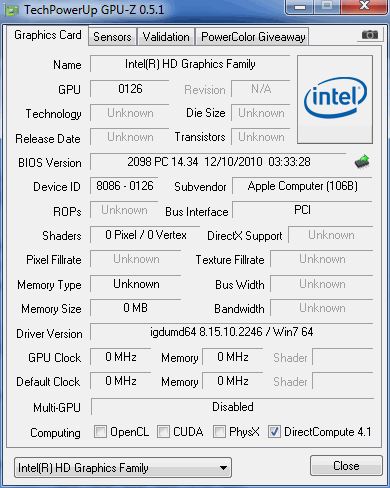This screenshot has width=390, height=488.
Task: Select the PowerColor Giveaway tab
Action: click(x=253, y=37)
